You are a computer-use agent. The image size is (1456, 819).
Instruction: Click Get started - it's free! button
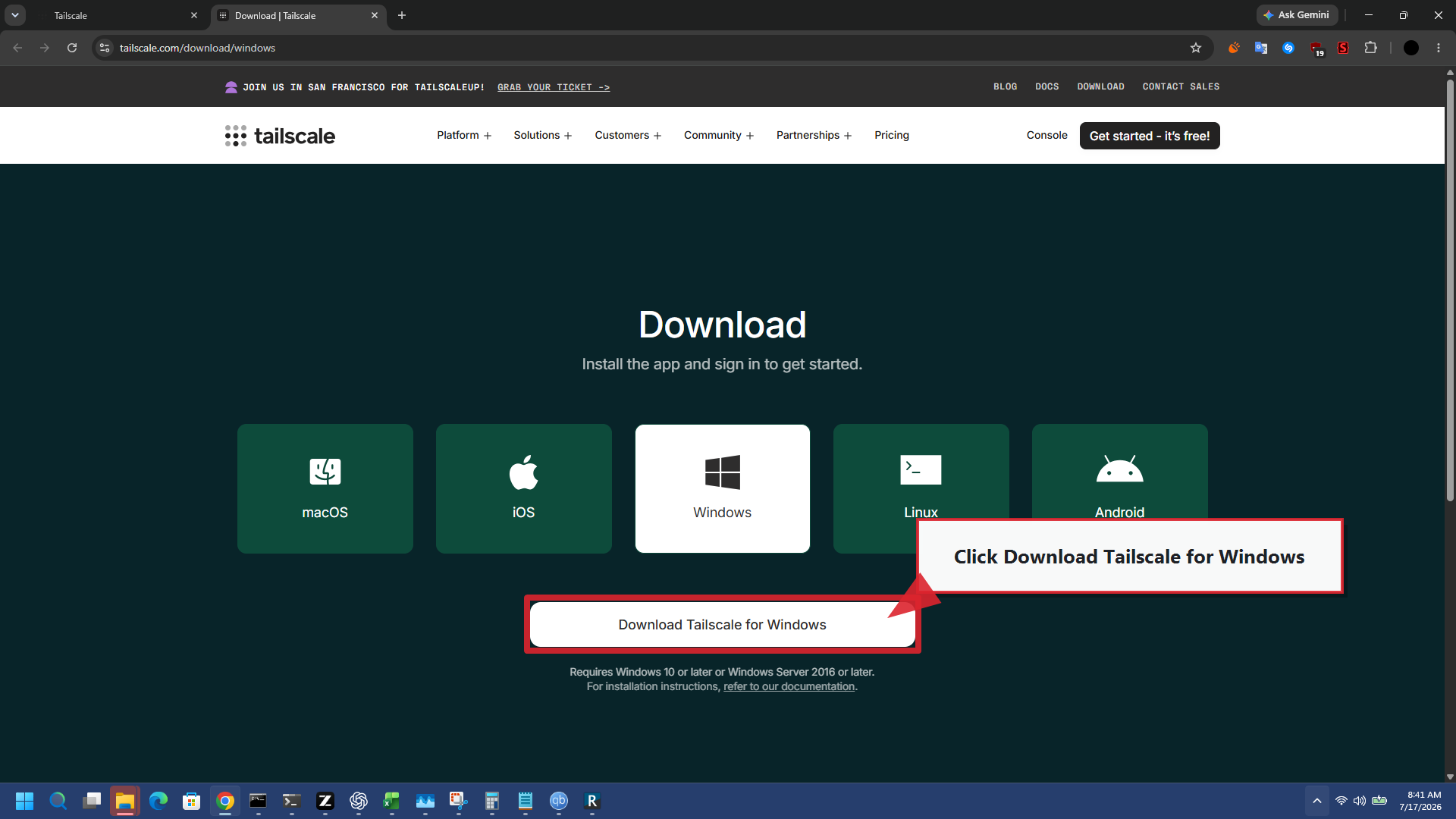coord(1150,136)
